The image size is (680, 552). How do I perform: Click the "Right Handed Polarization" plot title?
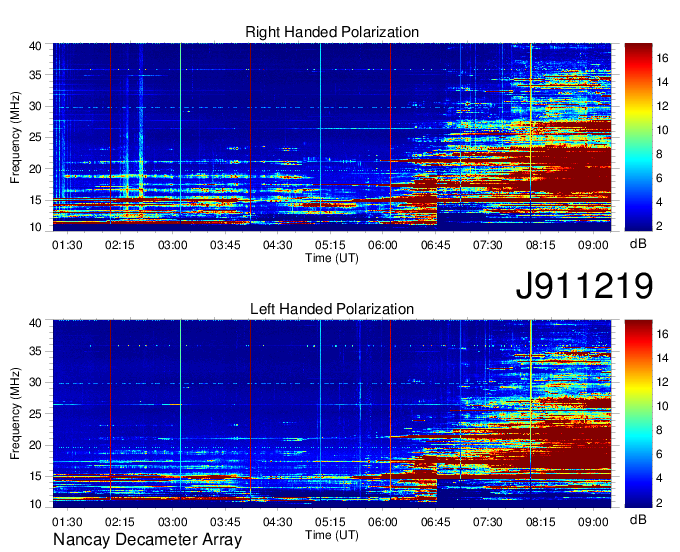pyautogui.click(x=332, y=32)
